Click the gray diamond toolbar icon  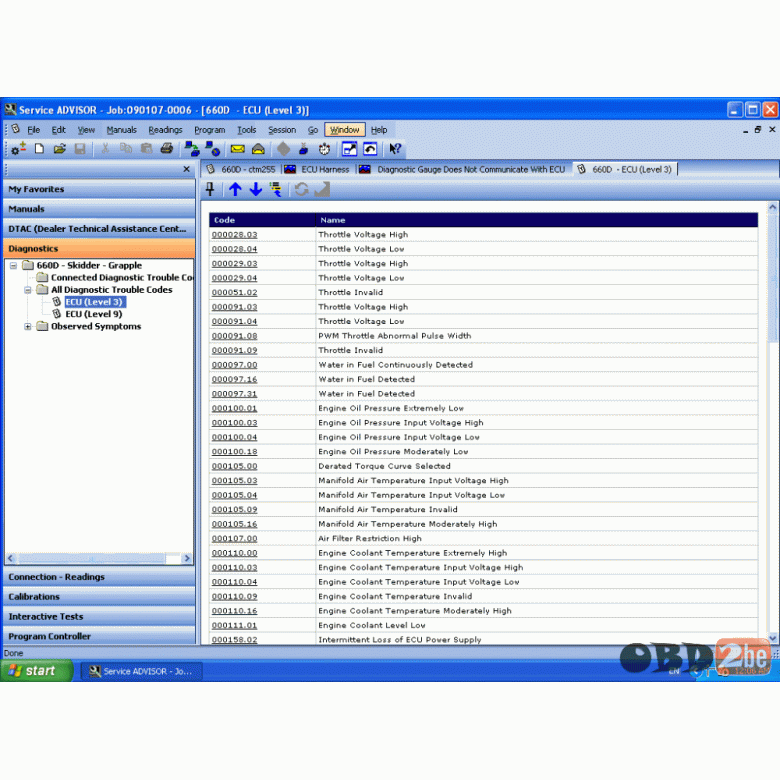(x=283, y=148)
